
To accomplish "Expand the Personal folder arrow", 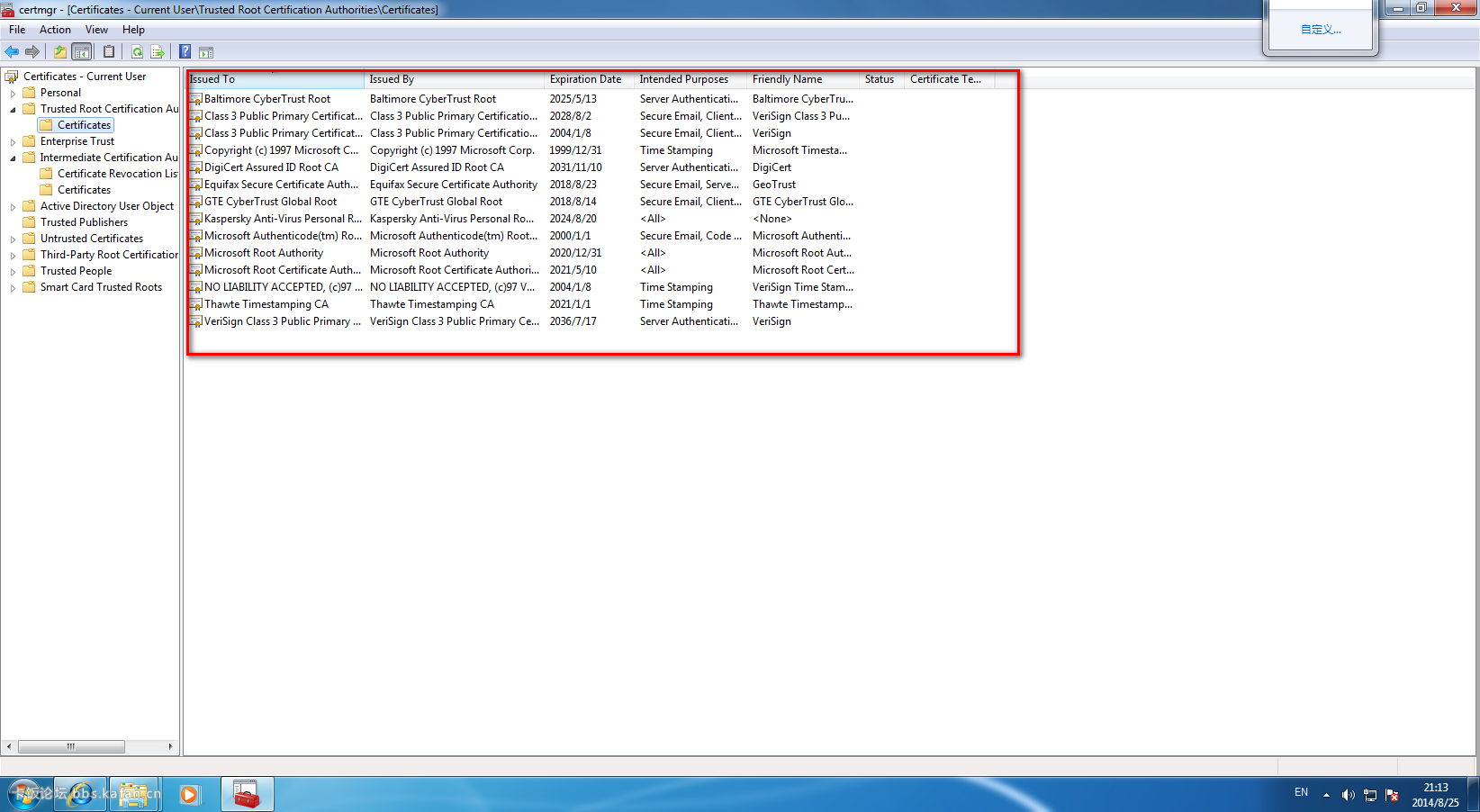I will [x=13, y=93].
